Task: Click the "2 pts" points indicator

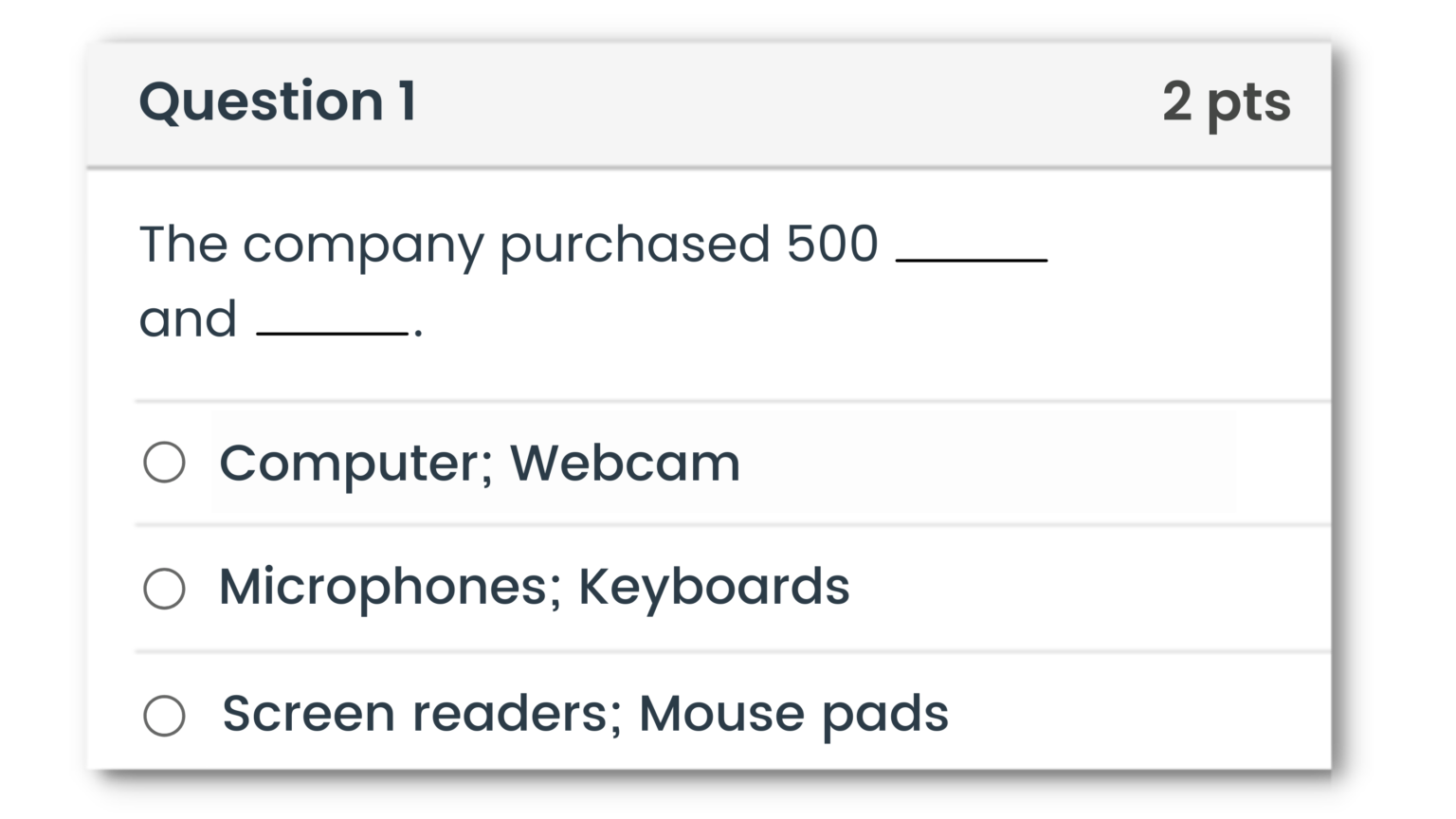Action: pos(1226,101)
